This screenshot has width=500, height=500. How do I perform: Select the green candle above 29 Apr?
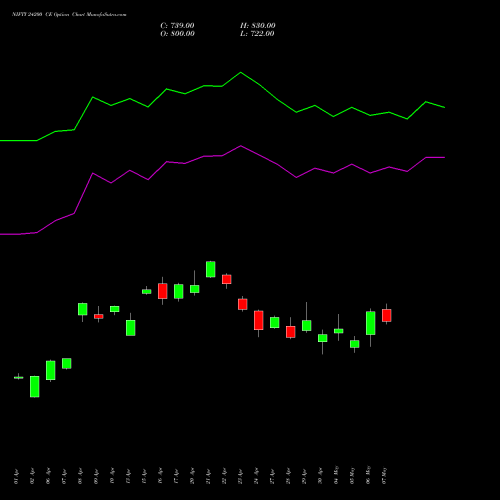pos(307,325)
